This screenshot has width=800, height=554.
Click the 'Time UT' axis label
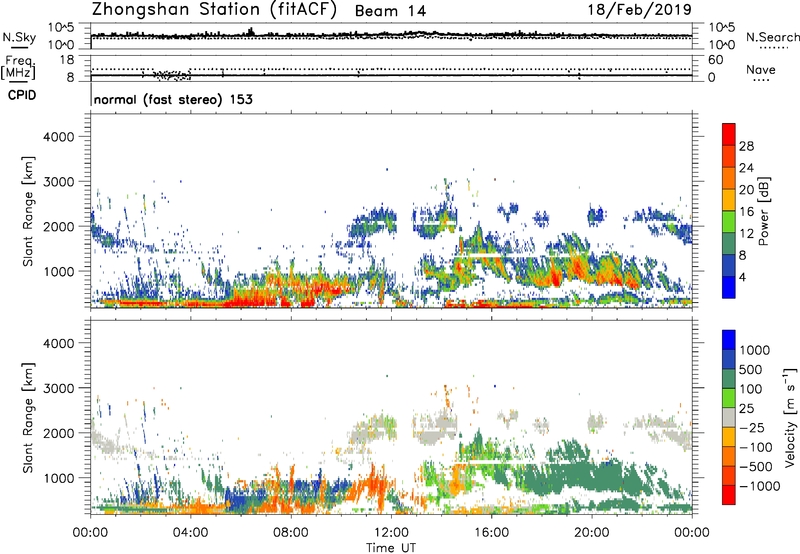pyautogui.click(x=391, y=548)
